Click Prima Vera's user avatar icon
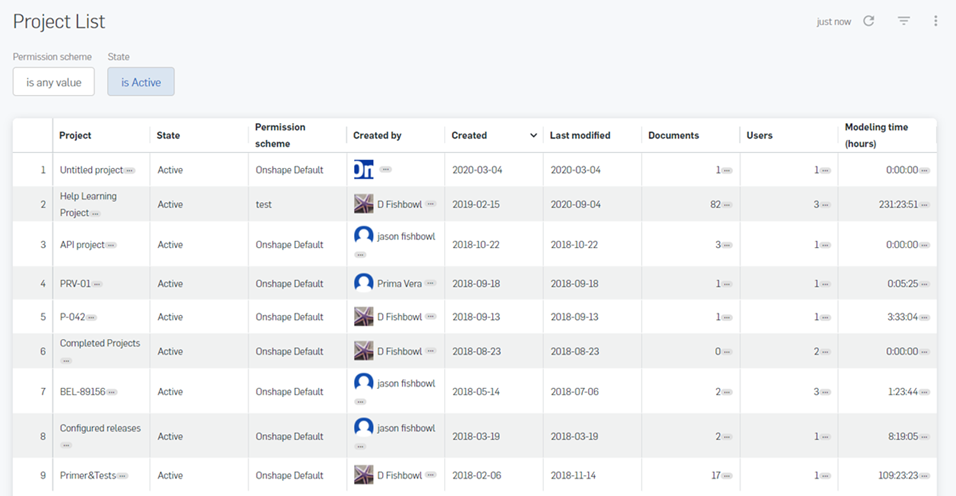This screenshot has height=496, width=956. (x=364, y=283)
